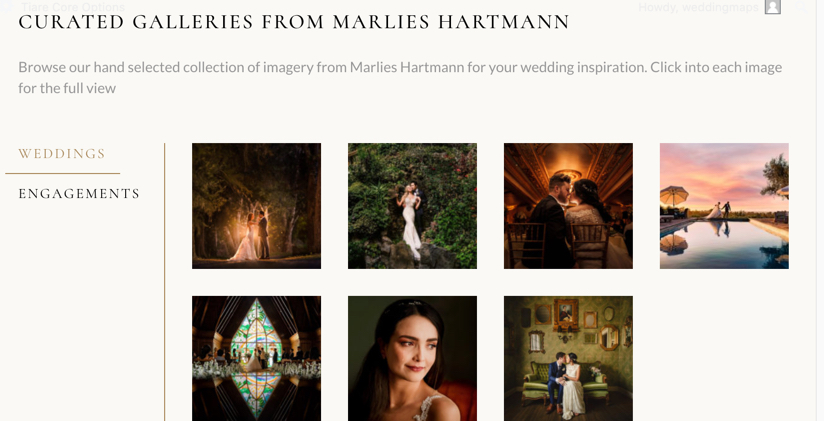Open Tiare Core Options menu

[73, 7]
